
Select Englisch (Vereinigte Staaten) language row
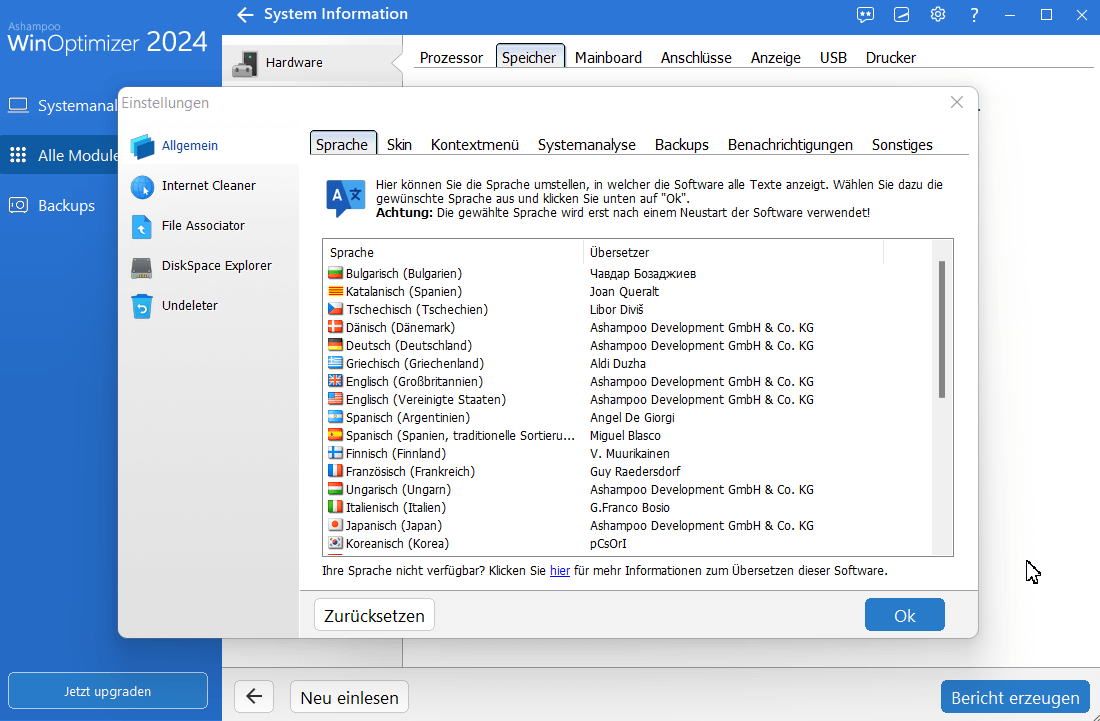pyautogui.click(x=628, y=400)
